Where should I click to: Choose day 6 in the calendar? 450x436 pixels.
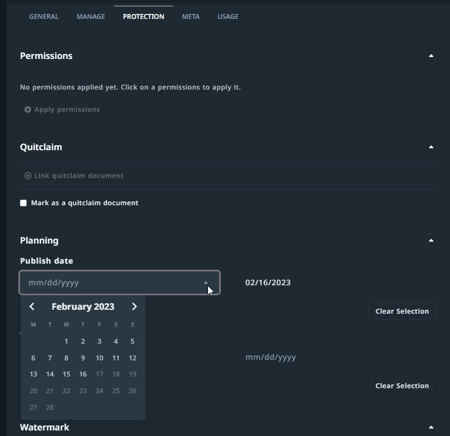[x=33, y=358]
